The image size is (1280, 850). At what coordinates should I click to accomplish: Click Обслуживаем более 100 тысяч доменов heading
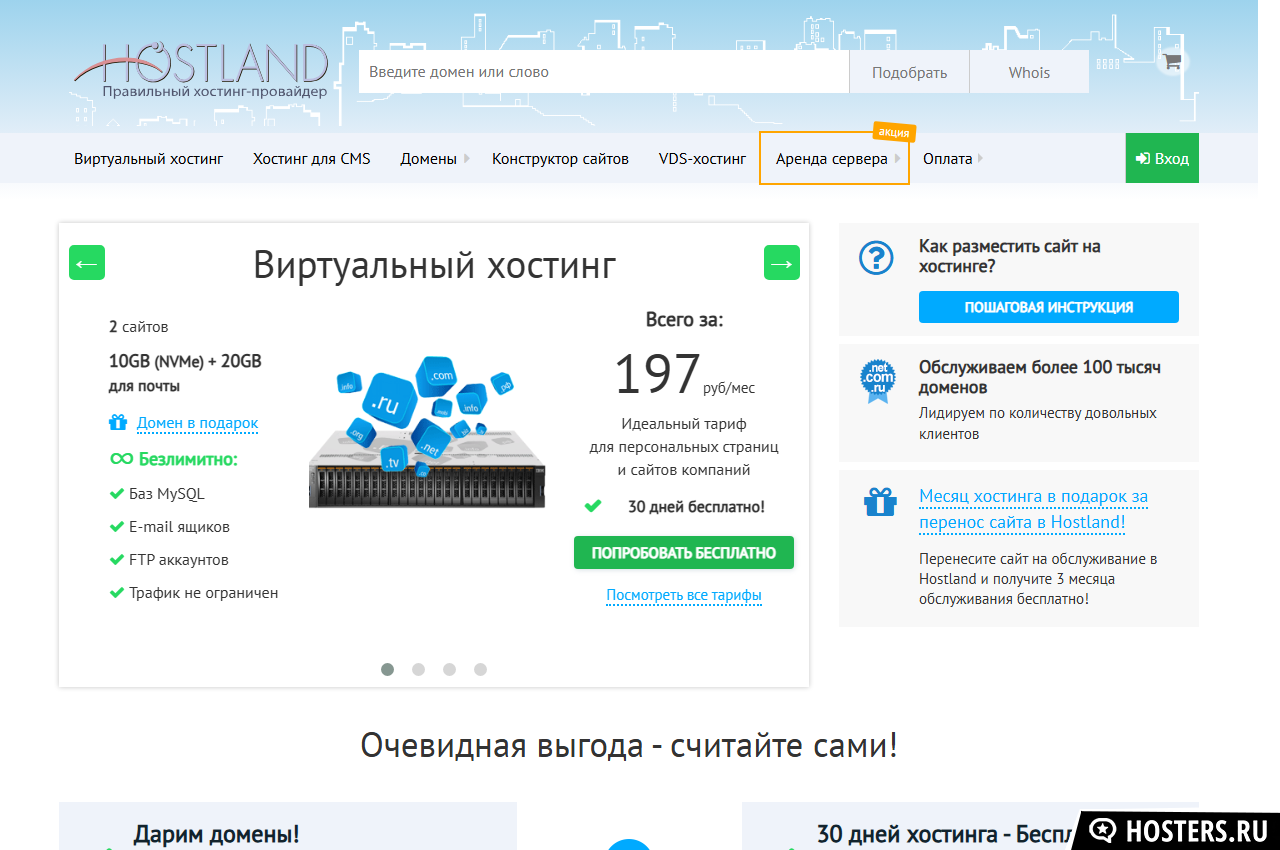1040,377
